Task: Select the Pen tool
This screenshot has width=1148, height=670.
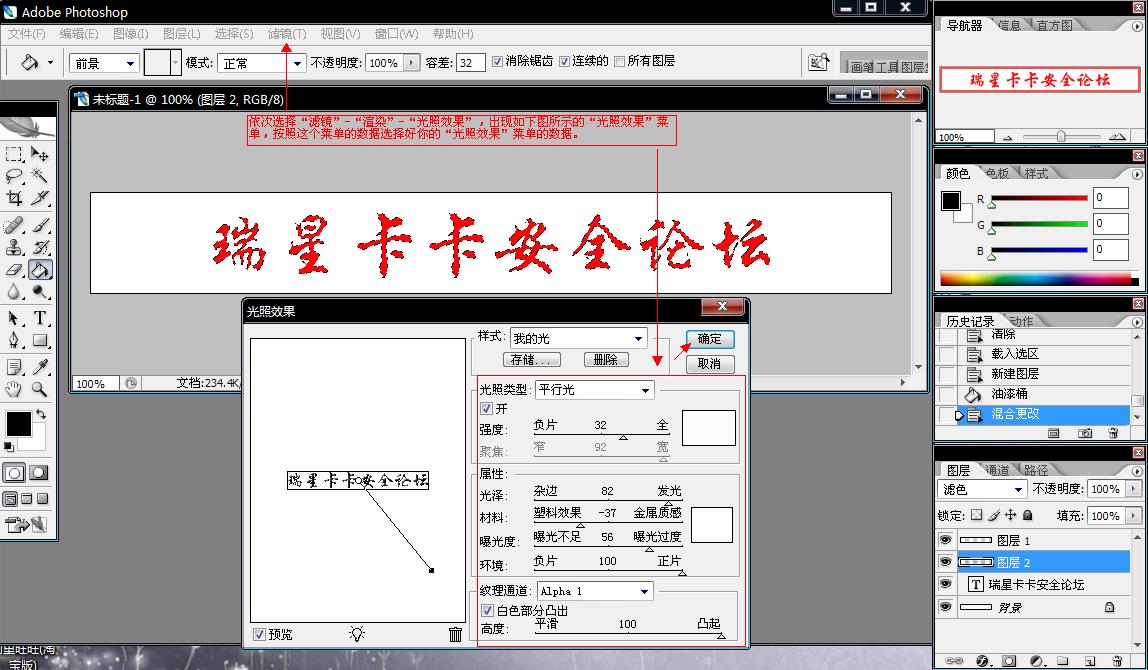Action: (x=14, y=340)
